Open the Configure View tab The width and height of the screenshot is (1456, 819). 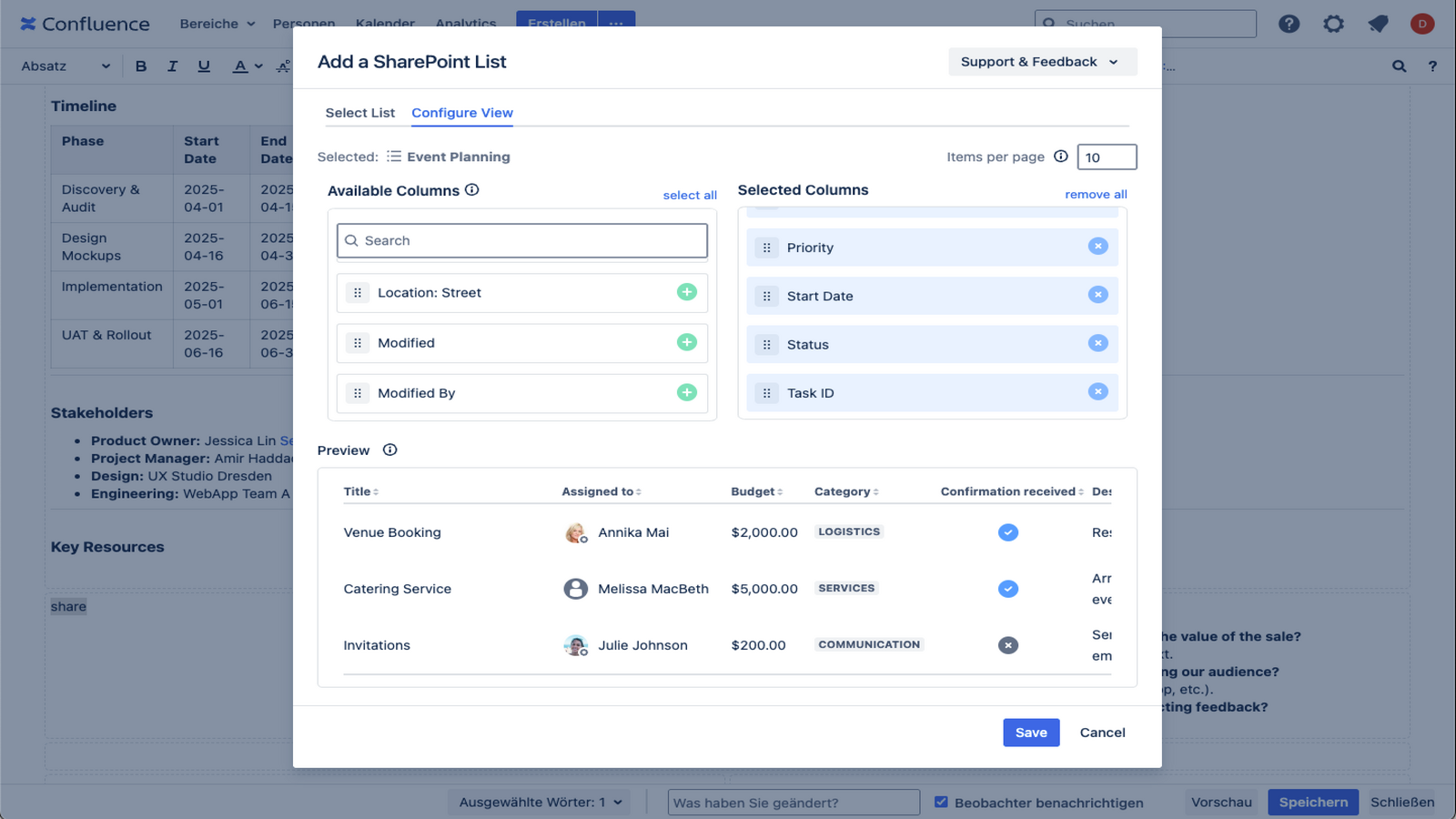(x=462, y=113)
